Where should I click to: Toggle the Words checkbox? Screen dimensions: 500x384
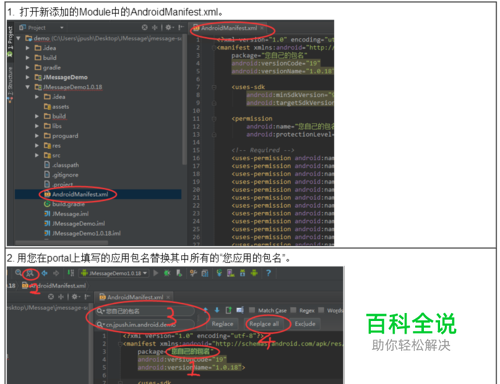coord(321,310)
